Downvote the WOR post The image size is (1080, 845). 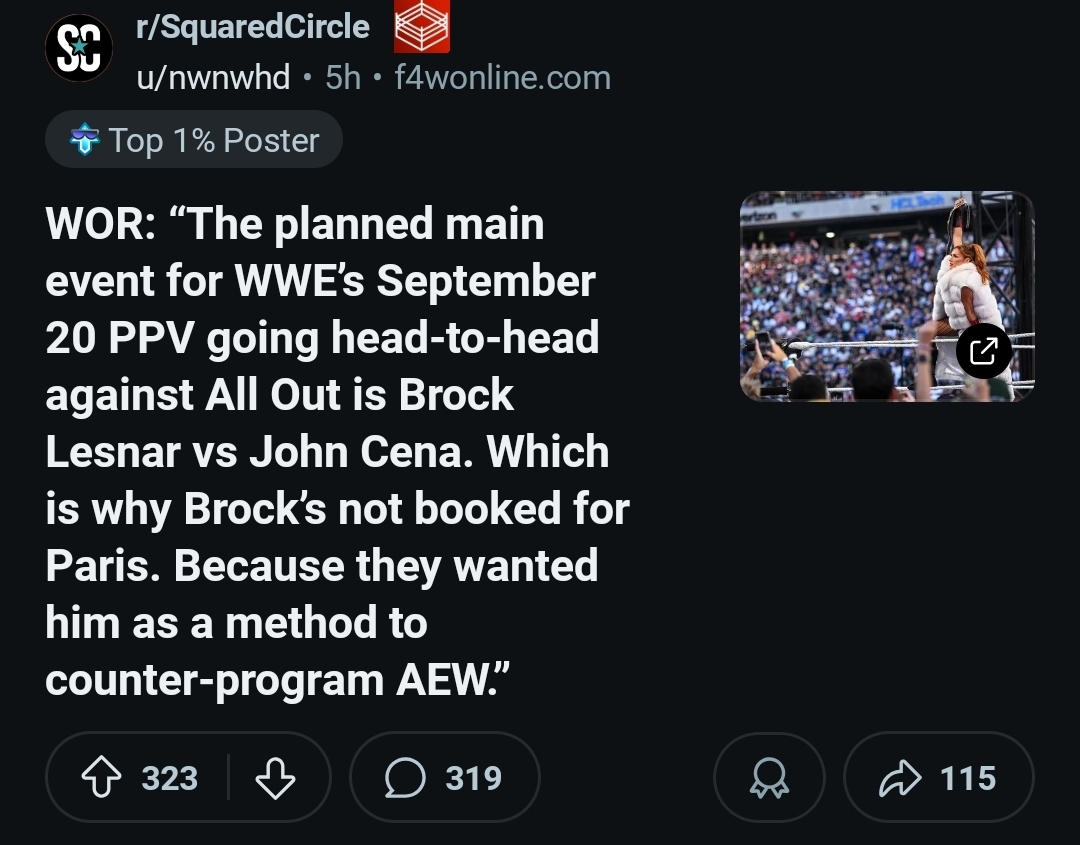coord(275,778)
